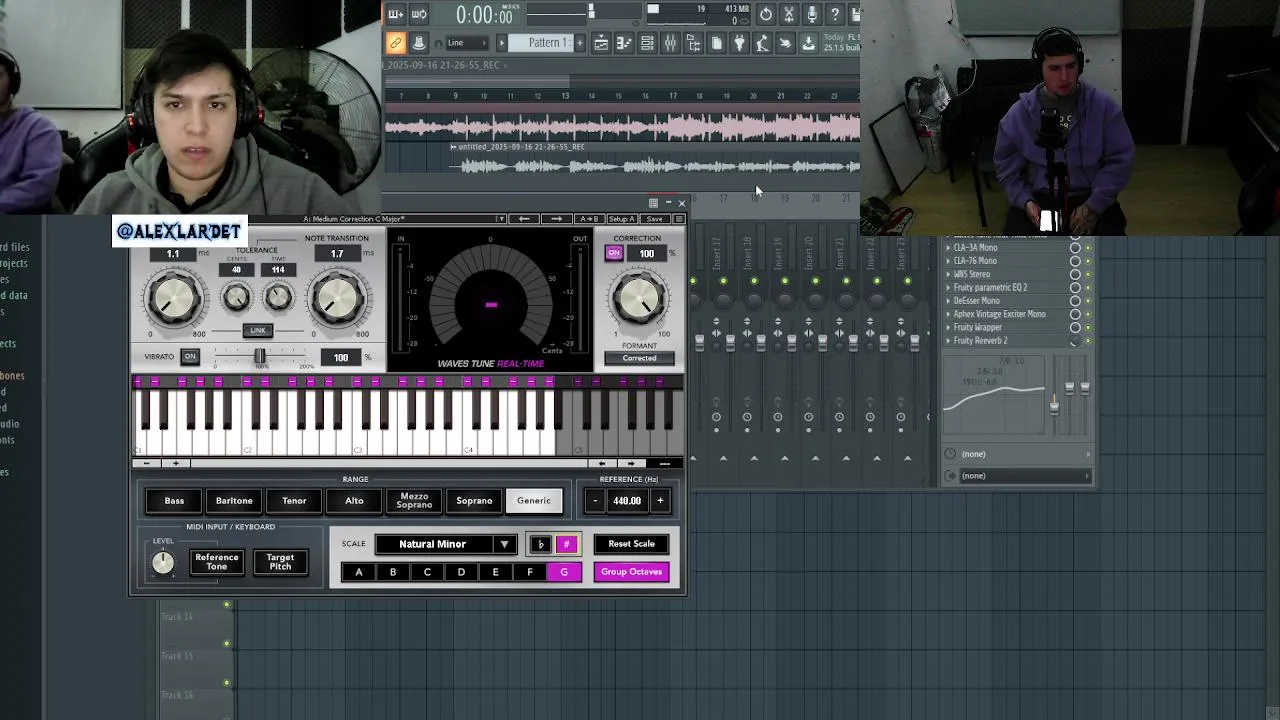Toggle DeEsser Mono effect enable
This screenshot has height=720, width=1280.
pyautogui.click(x=1088, y=300)
